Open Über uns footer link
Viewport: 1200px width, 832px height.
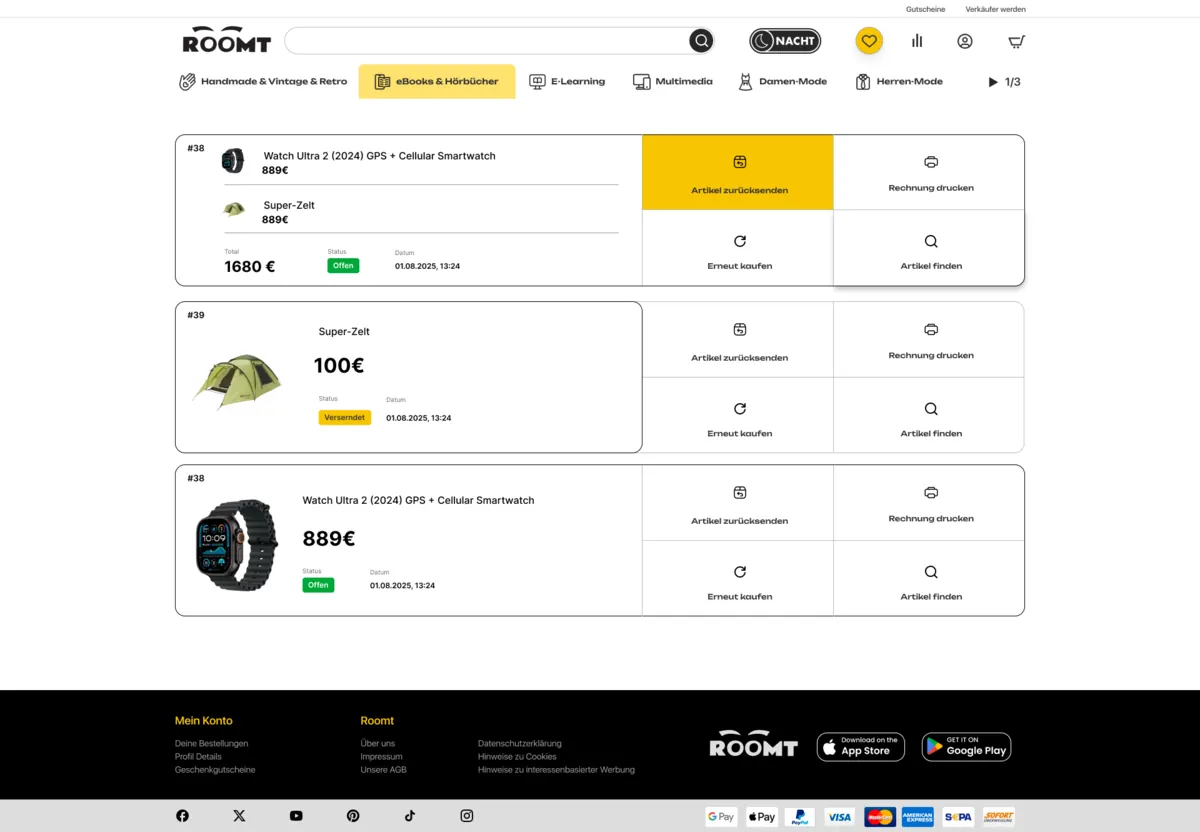378,743
